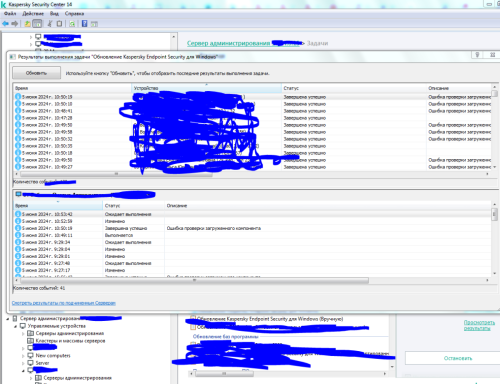
Task: Go back with the blue Back arrow
Action: (x=5, y=24)
